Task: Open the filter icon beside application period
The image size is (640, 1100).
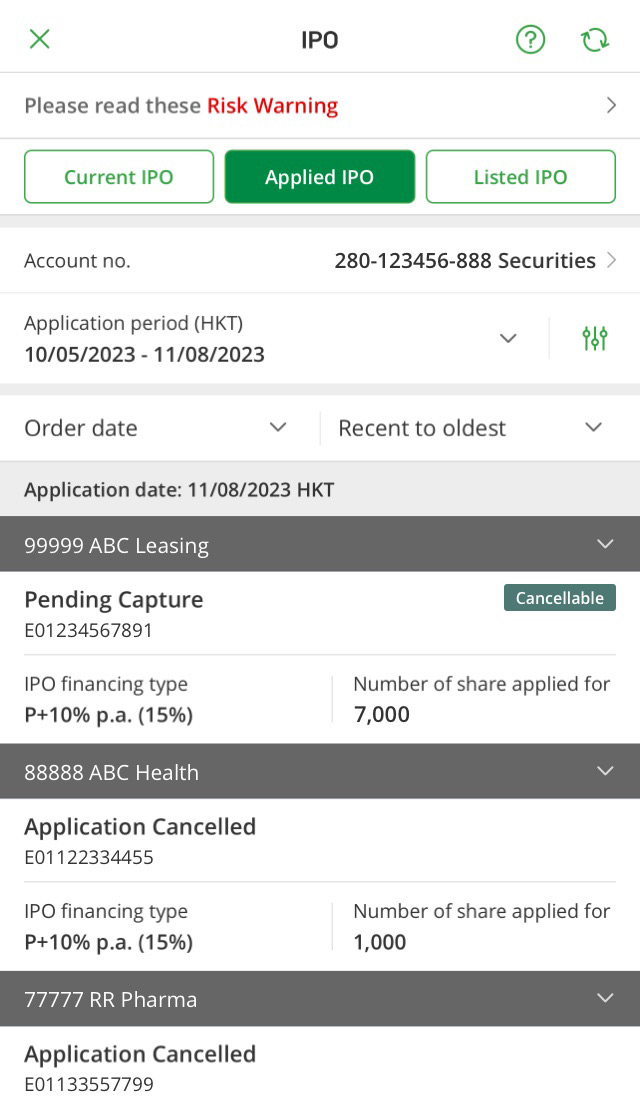Action: pyautogui.click(x=595, y=338)
